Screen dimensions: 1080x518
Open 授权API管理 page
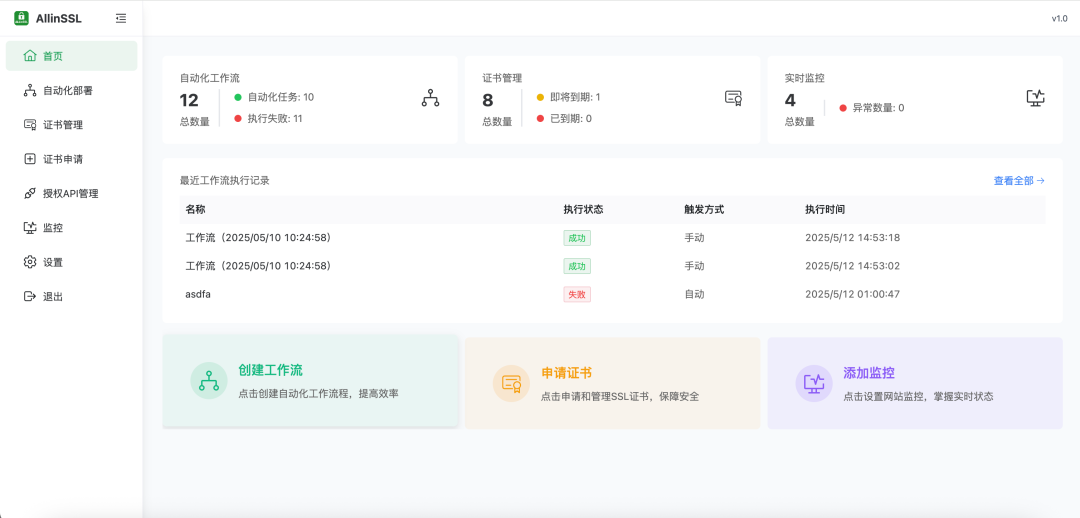(x=72, y=194)
